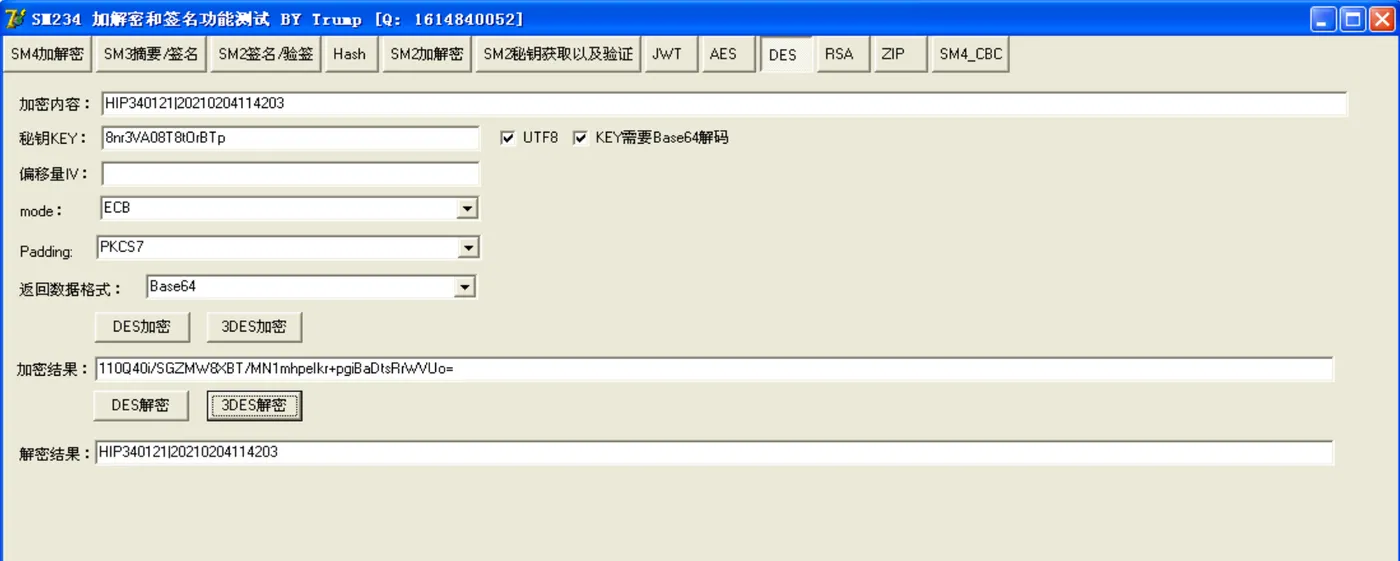
Task: Focus the 加密内容 input field
Action: 724,104
